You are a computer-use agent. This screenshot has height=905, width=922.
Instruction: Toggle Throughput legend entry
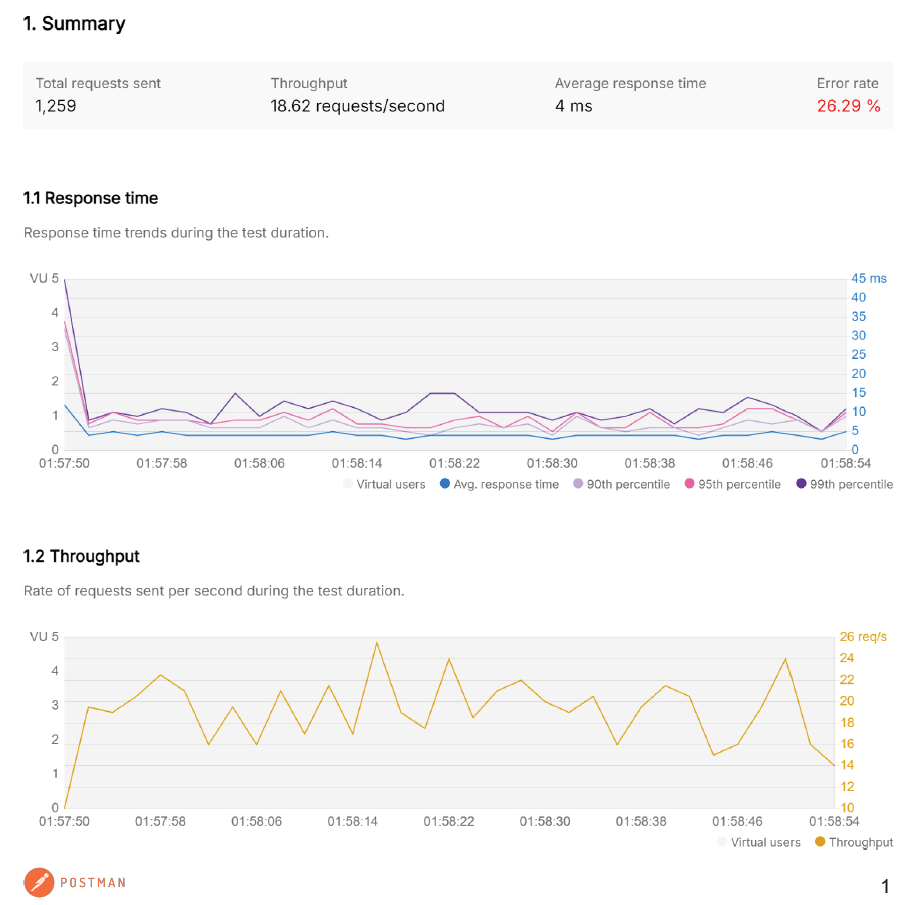pyautogui.click(x=854, y=842)
